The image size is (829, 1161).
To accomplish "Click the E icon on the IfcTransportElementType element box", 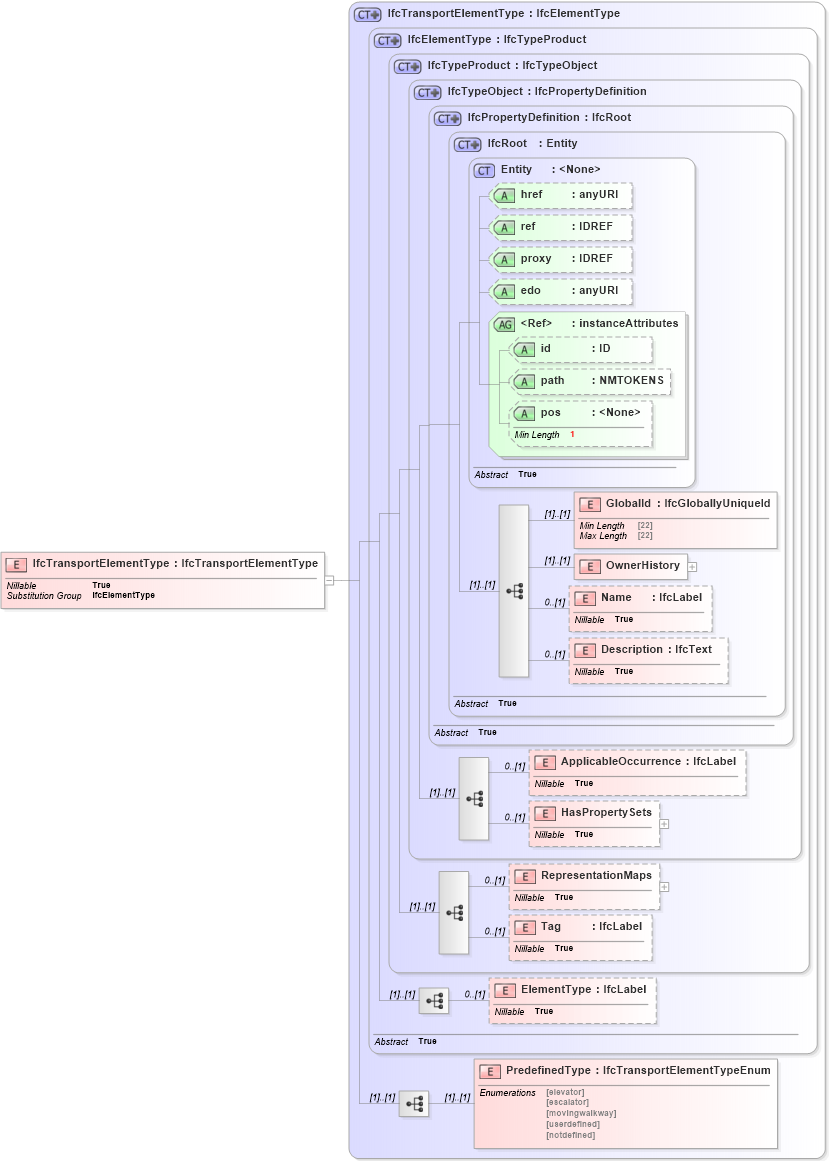I will [14, 563].
